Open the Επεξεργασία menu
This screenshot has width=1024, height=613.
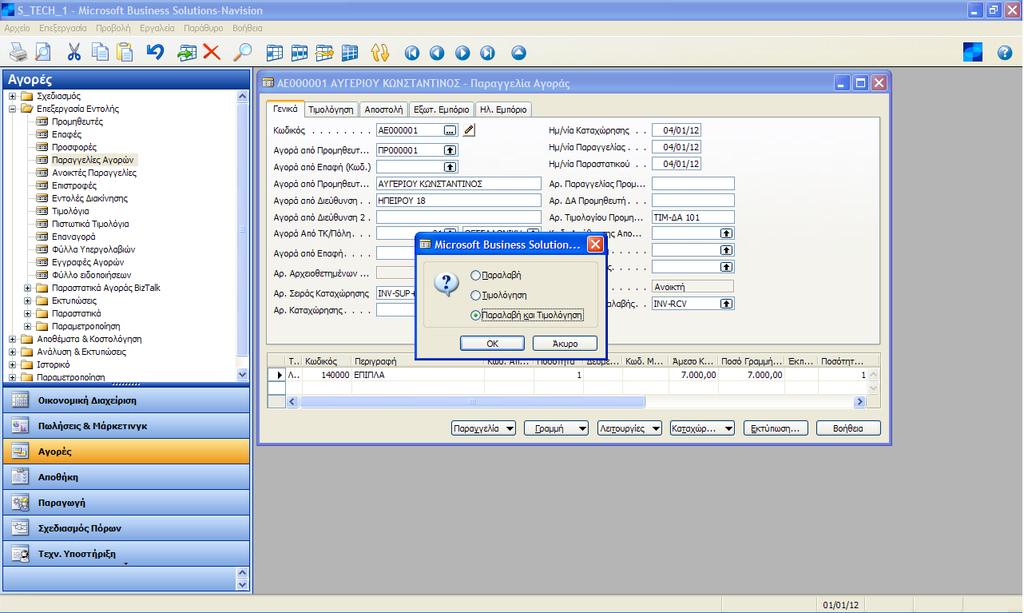pos(63,28)
